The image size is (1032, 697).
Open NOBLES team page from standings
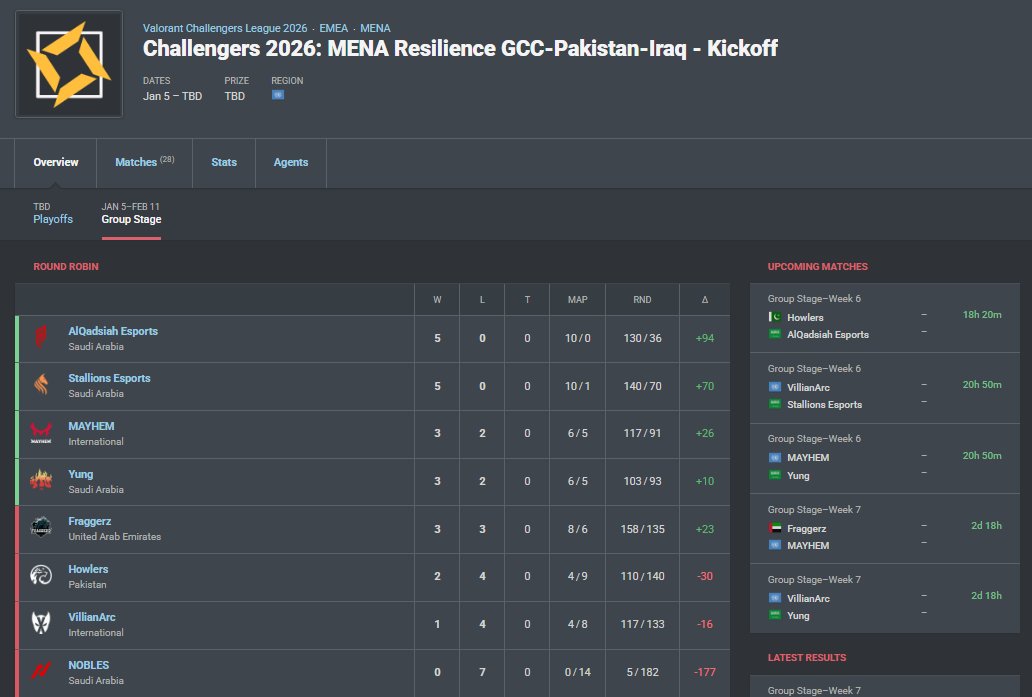click(89, 665)
